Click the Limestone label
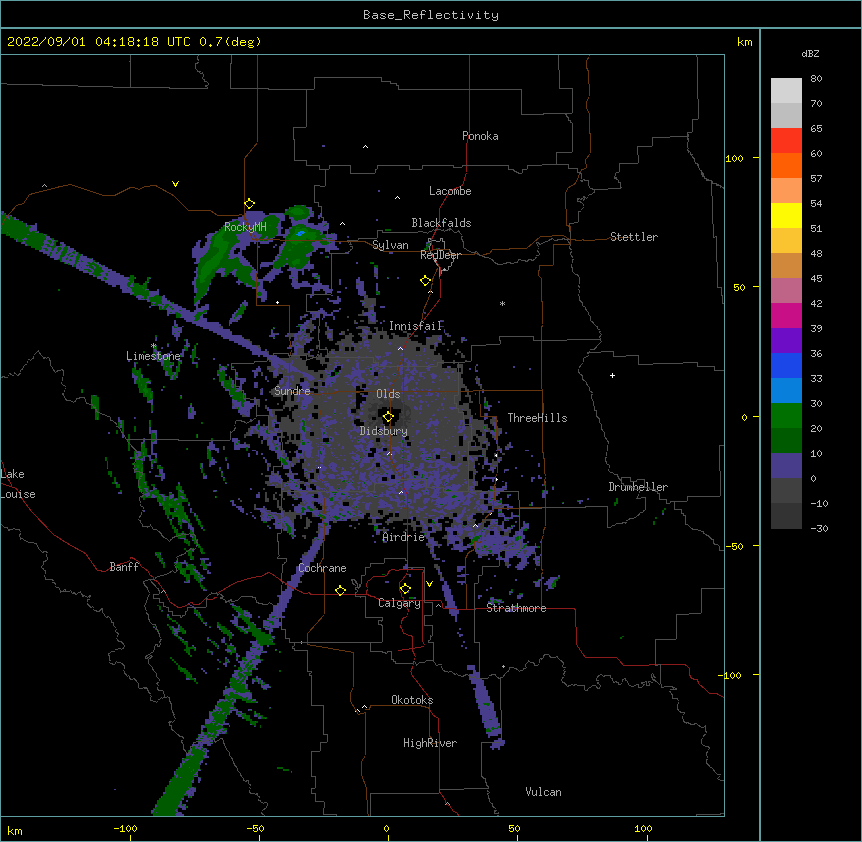This screenshot has width=862, height=842. tap(153, 356)
